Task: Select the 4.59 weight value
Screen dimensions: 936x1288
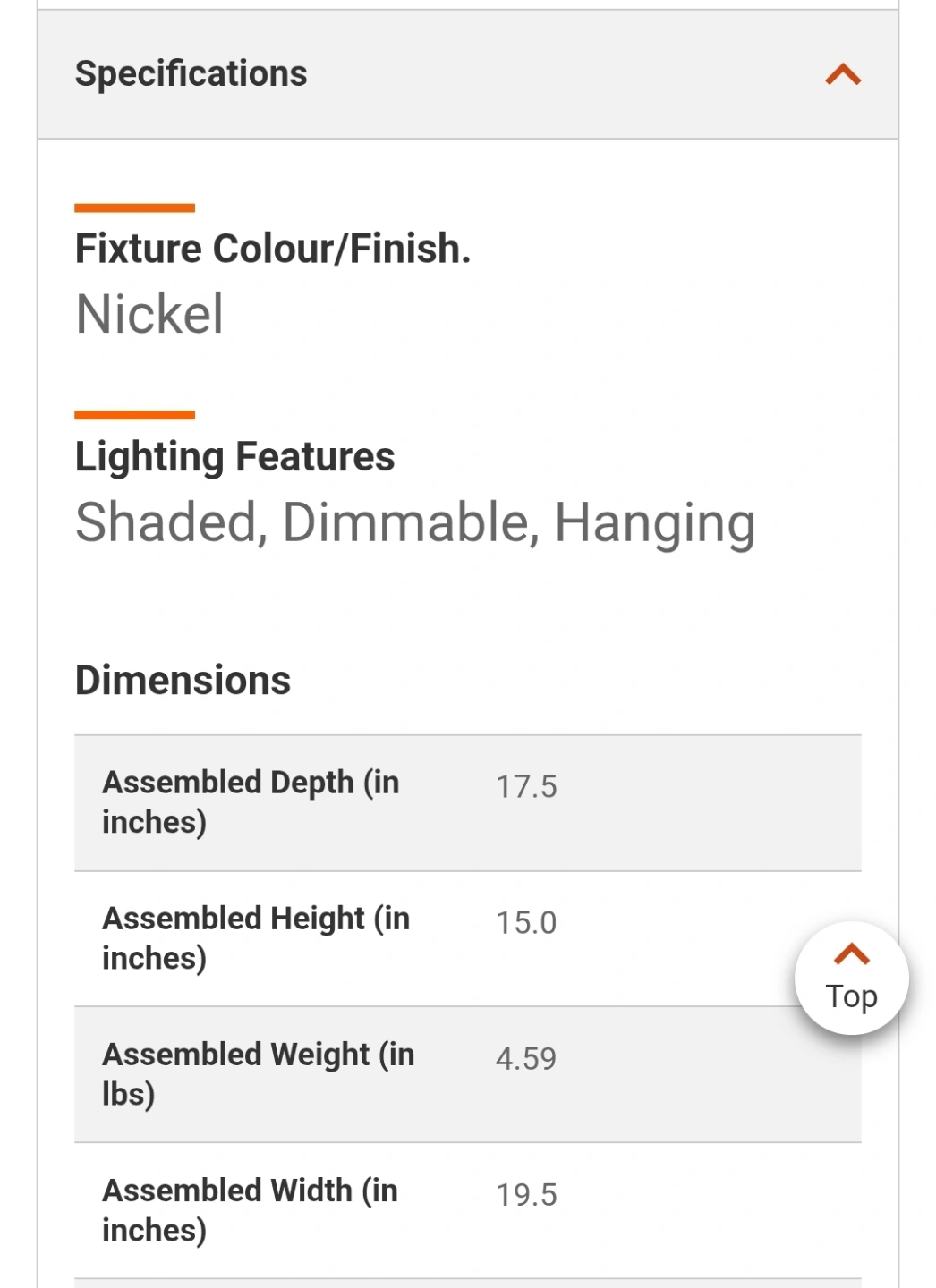Action: [526, 1059]
